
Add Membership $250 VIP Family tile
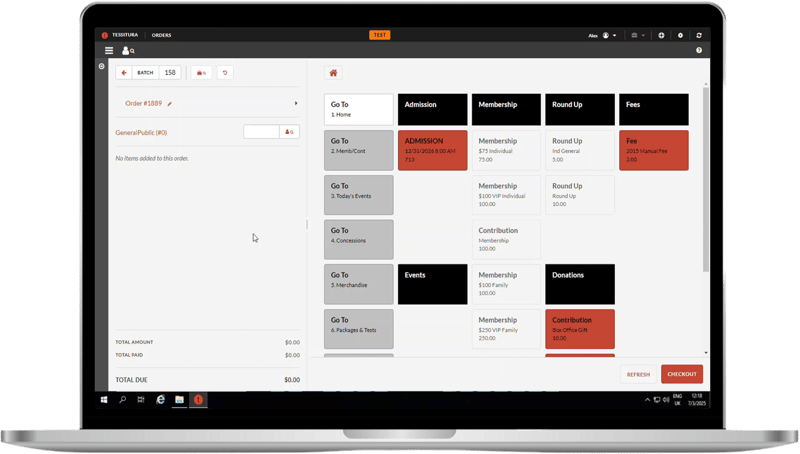506,329
